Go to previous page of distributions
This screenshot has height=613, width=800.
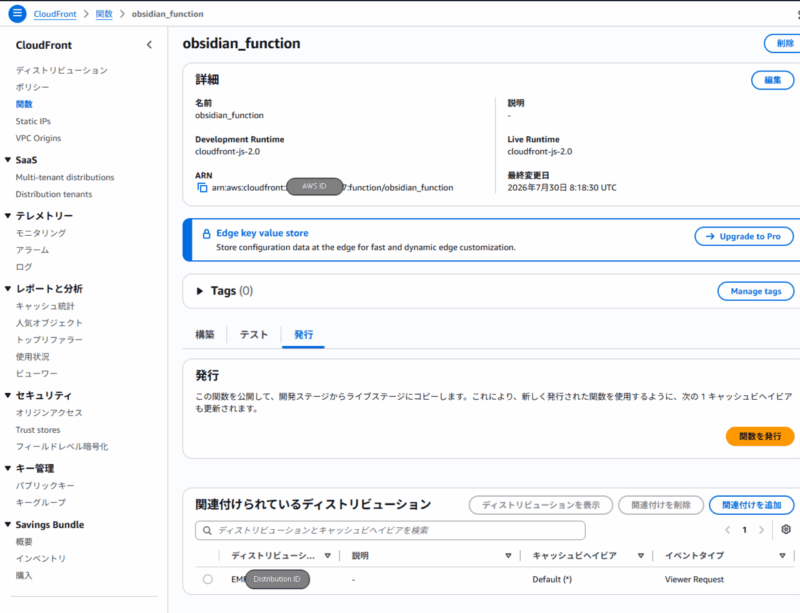[x=728, y=530]
